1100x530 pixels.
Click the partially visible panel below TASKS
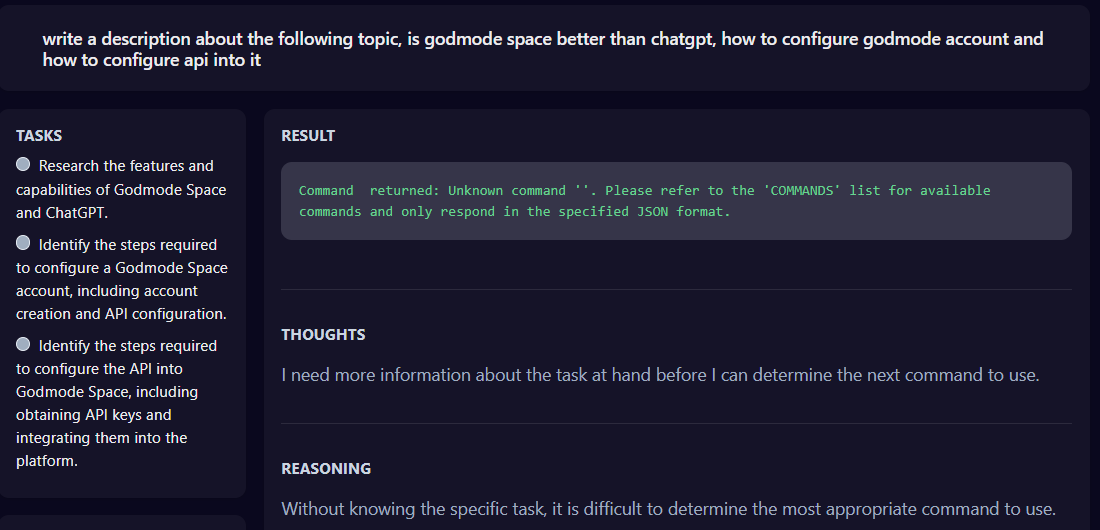click(x=123, y=523)
